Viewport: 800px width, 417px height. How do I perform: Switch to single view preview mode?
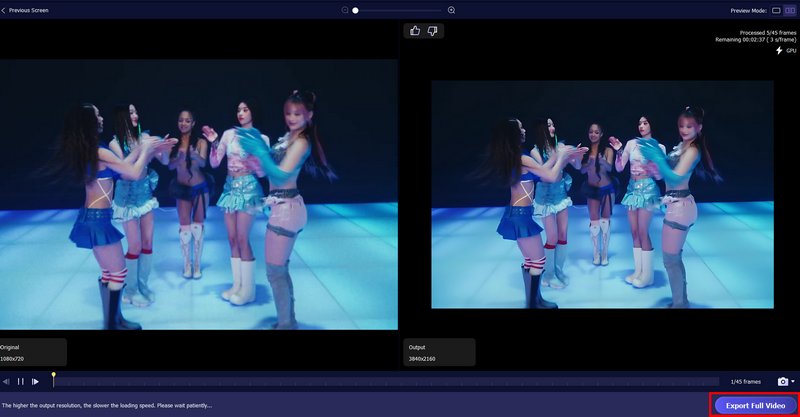[776, 10]
